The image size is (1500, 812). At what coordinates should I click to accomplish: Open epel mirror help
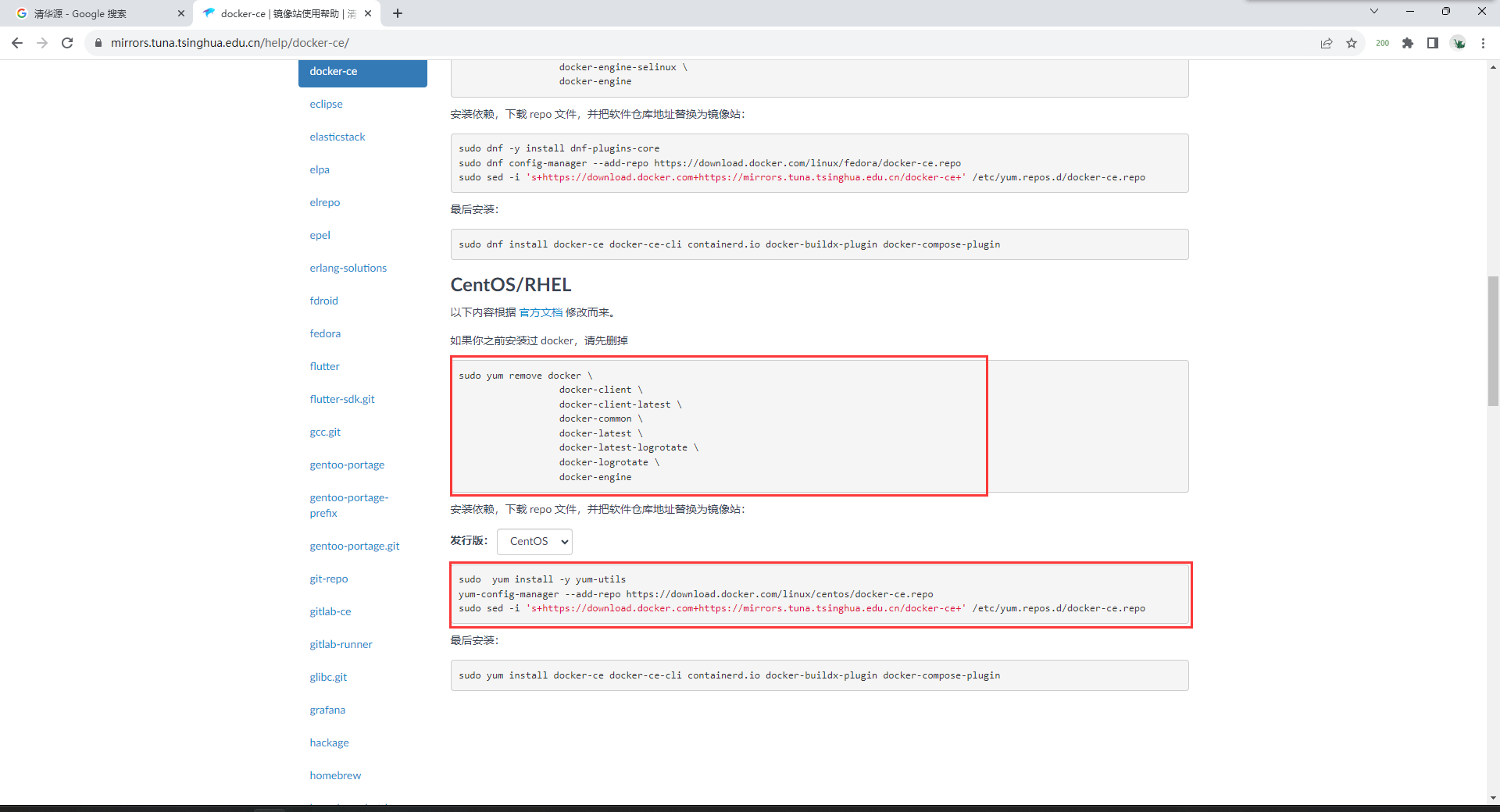(320, 235)
